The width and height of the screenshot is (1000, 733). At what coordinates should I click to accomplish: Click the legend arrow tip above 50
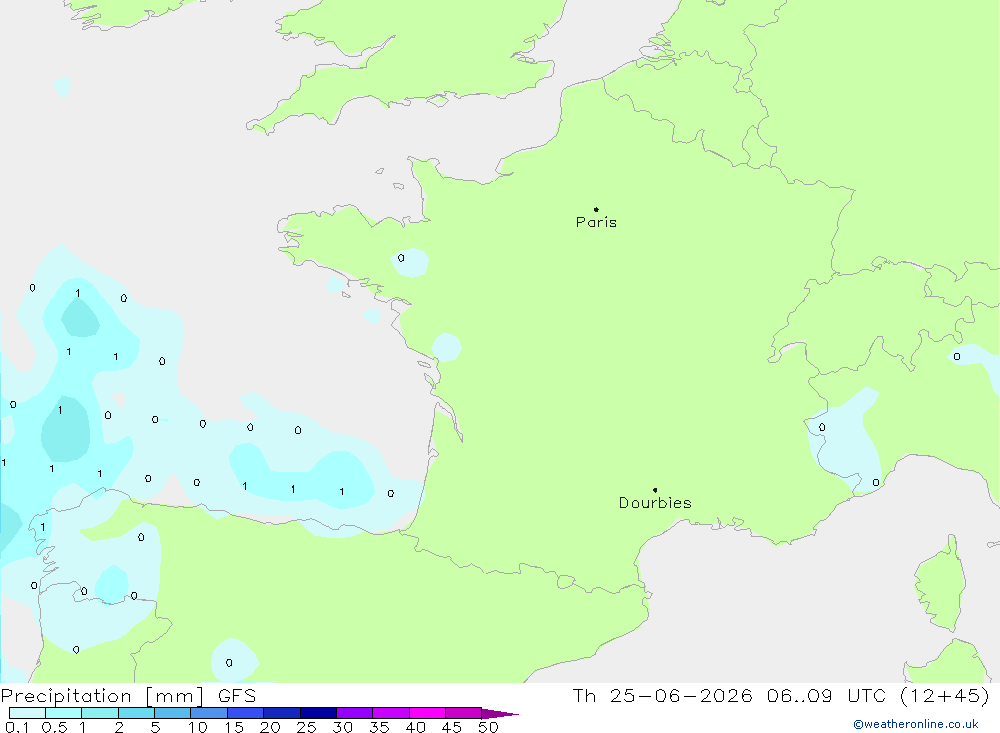click(x=501, y=714)
